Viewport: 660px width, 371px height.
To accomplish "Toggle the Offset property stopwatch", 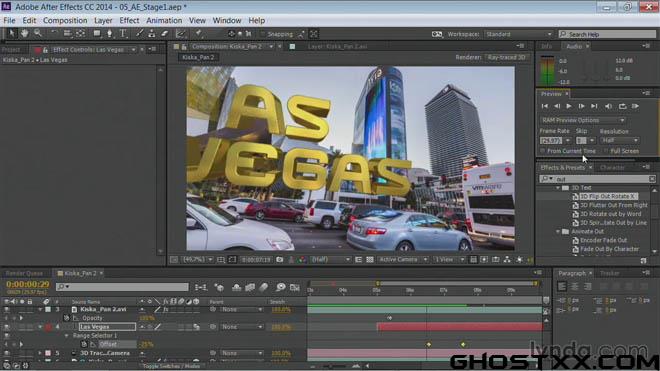I will coord(84,344).
